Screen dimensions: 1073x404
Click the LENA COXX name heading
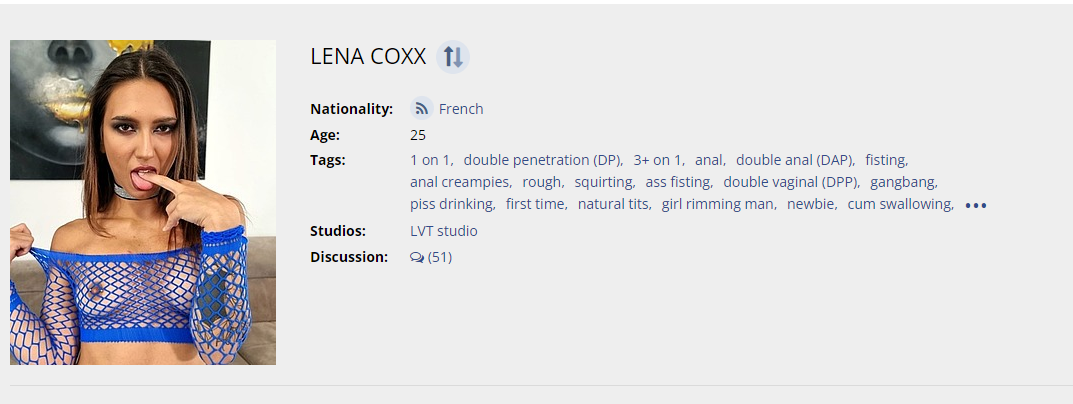pos(368,57)
